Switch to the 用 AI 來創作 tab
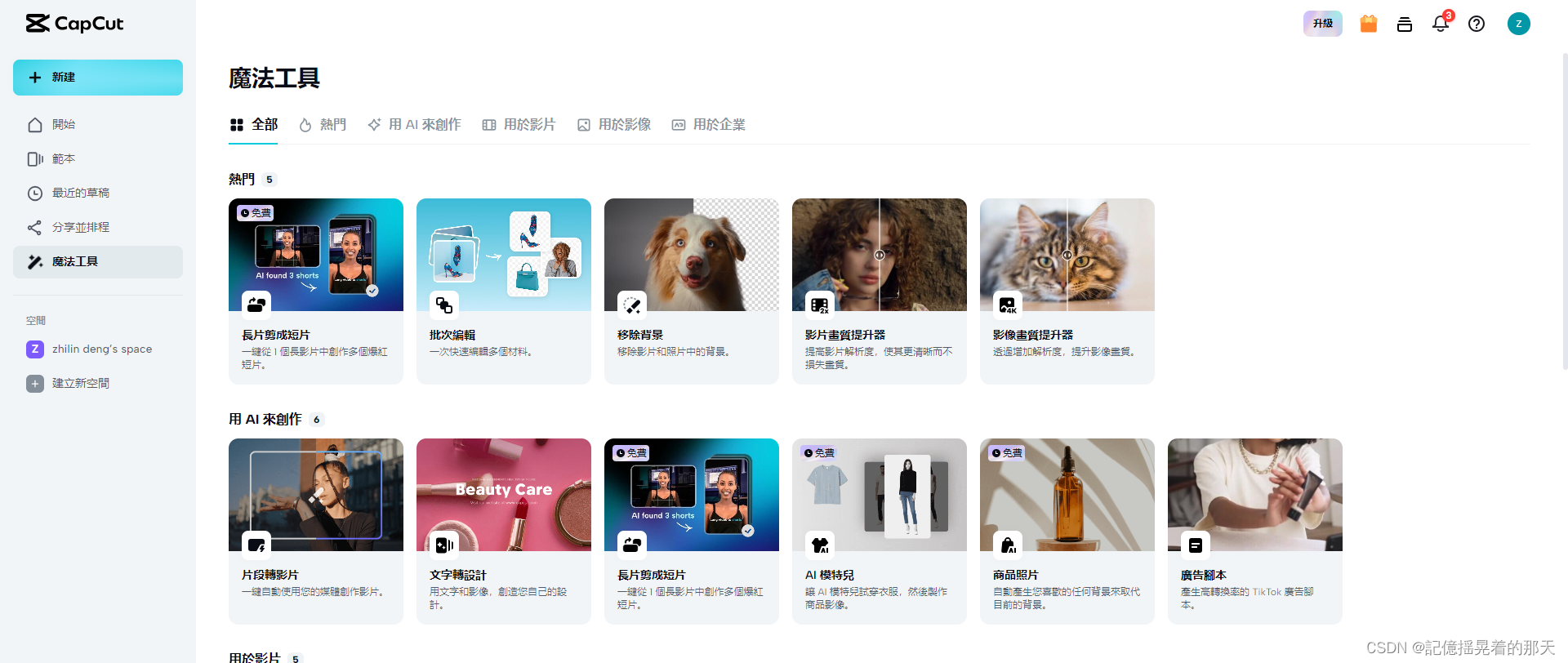 (414, 125)
